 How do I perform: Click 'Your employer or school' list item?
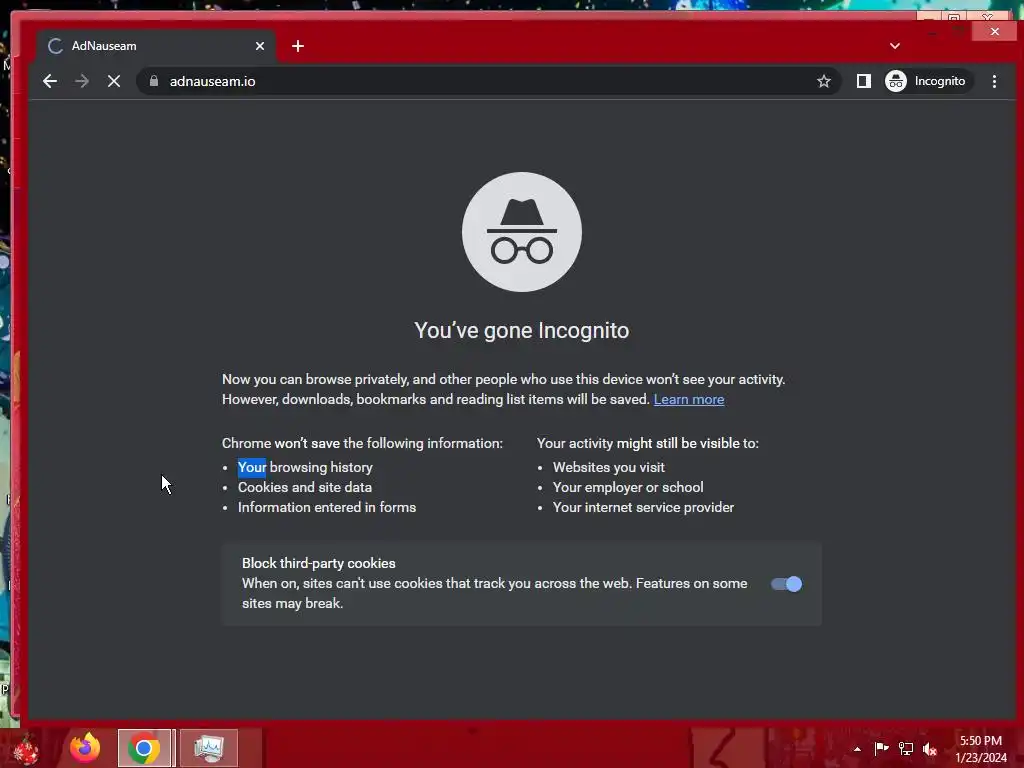[628, 487]
